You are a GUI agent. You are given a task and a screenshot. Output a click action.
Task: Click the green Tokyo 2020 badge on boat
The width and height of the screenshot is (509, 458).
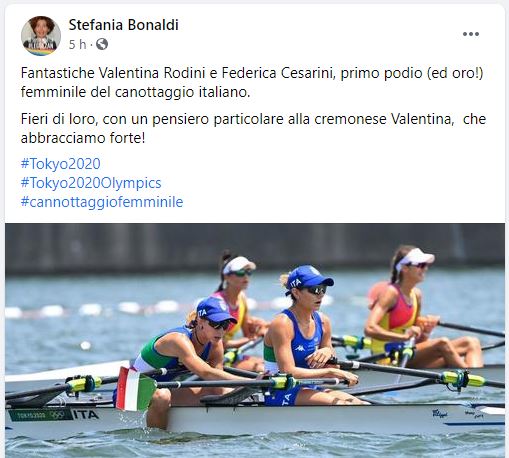tap(40, 415)
